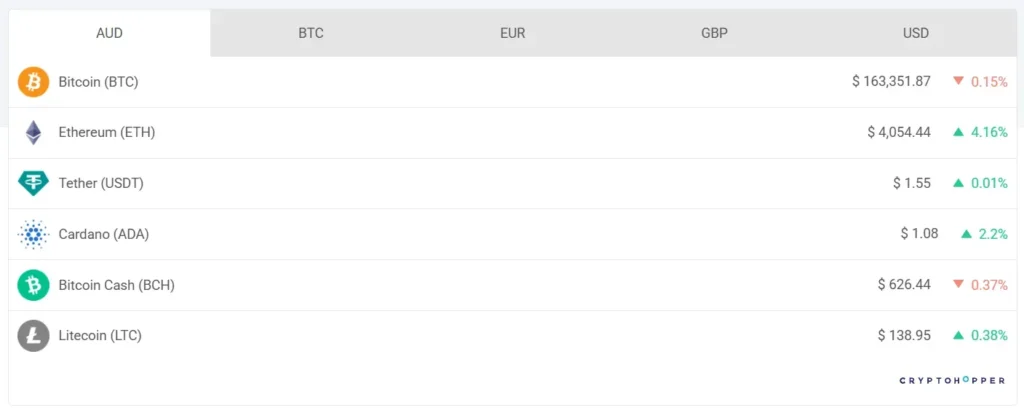Switch to the EUR tab
The image size is (1024, 413).
click(512, 33)
